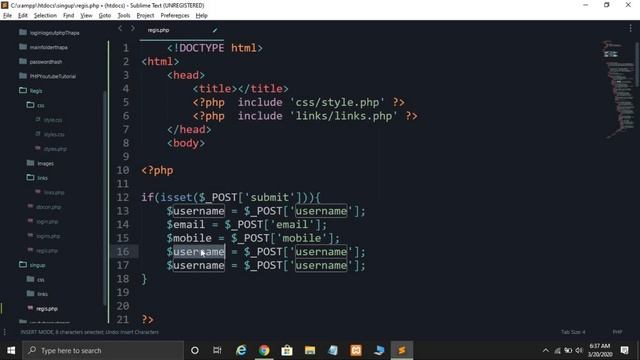
Task: Open the Find menu
Action: (x=68, y=16)
